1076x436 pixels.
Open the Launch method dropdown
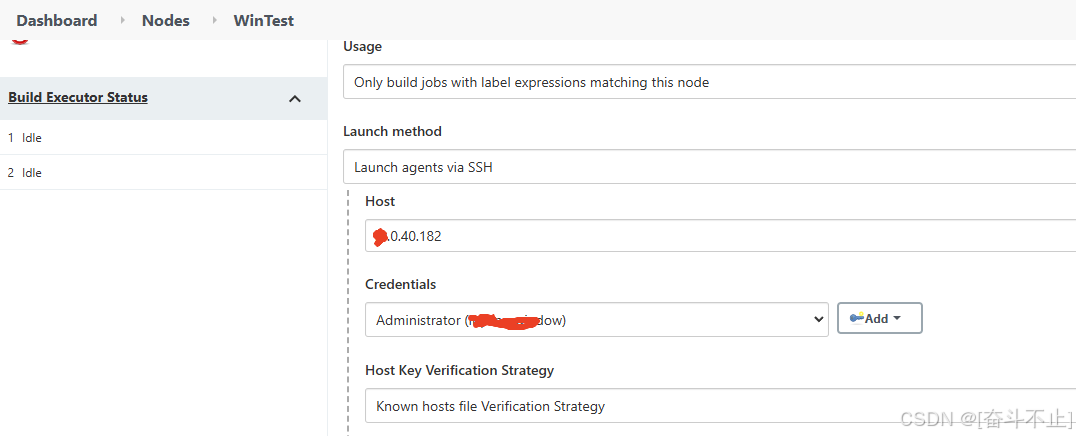[709, 167]
